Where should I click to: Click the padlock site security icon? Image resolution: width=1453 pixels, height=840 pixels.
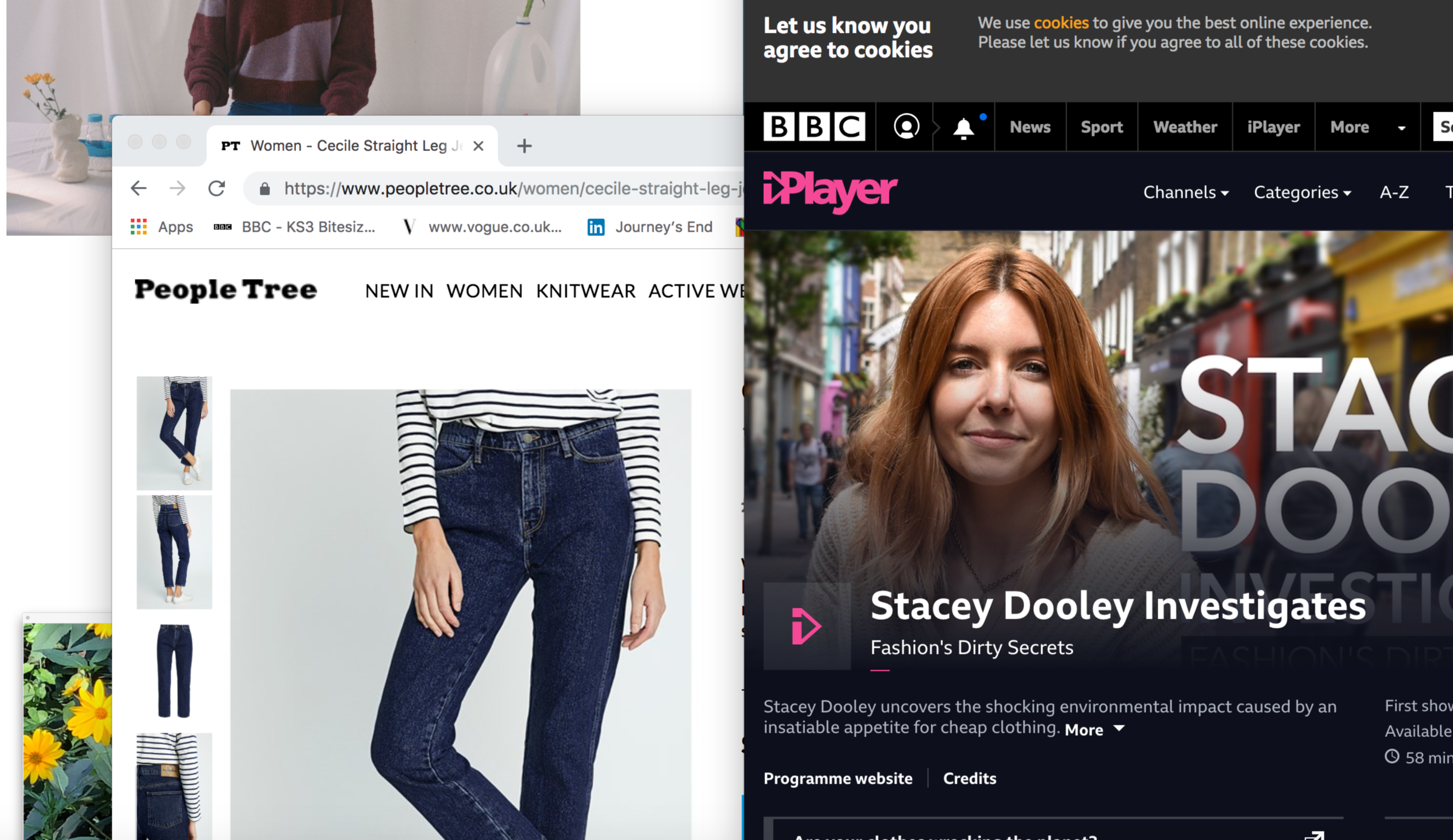265,189
